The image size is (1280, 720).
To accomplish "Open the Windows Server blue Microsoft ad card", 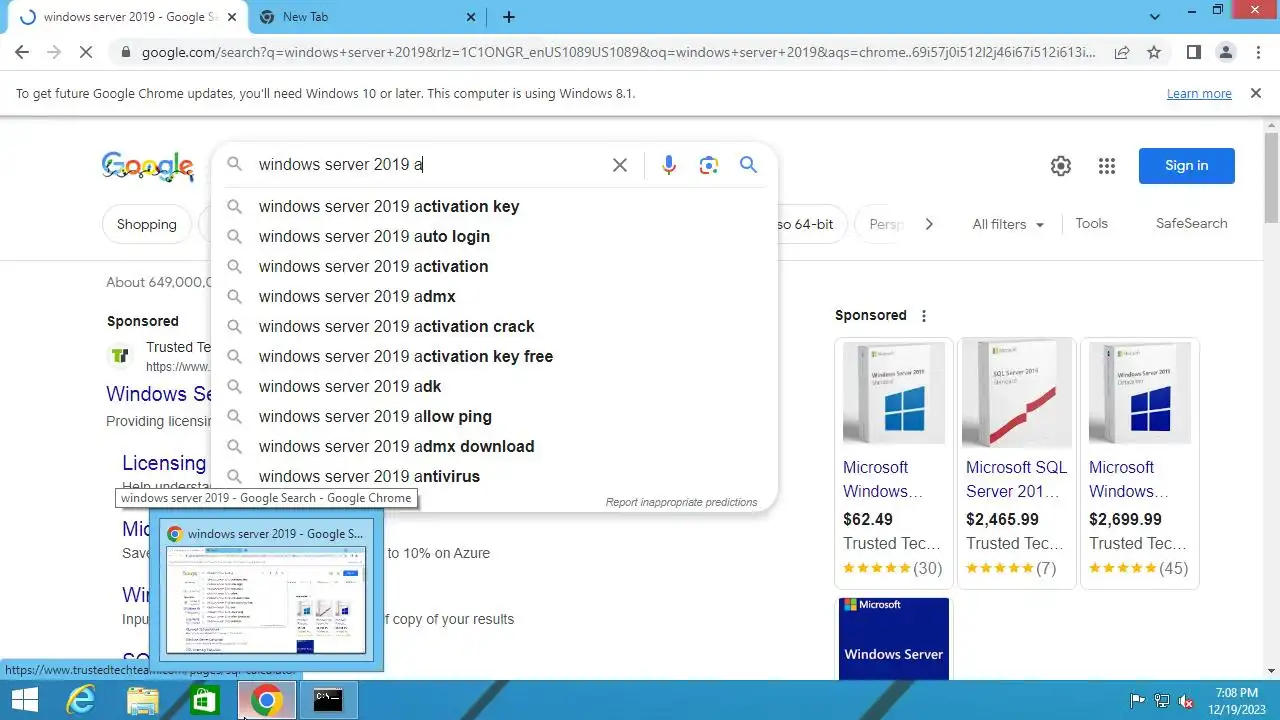I will [x=894, y=640].
